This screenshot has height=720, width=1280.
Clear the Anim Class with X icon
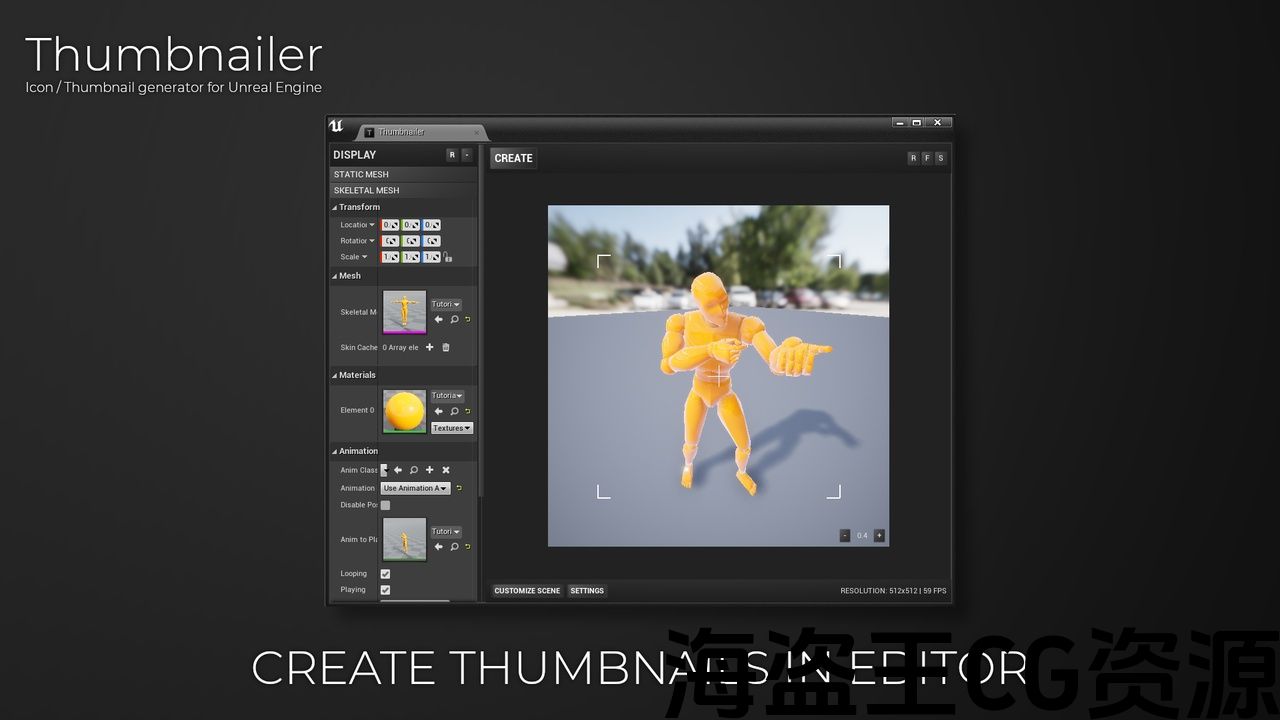point(446,470)
